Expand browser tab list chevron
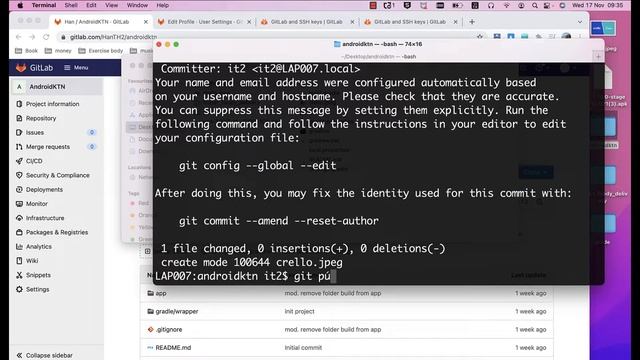Screen dimensions: 640x360 [x=580, y=22]
